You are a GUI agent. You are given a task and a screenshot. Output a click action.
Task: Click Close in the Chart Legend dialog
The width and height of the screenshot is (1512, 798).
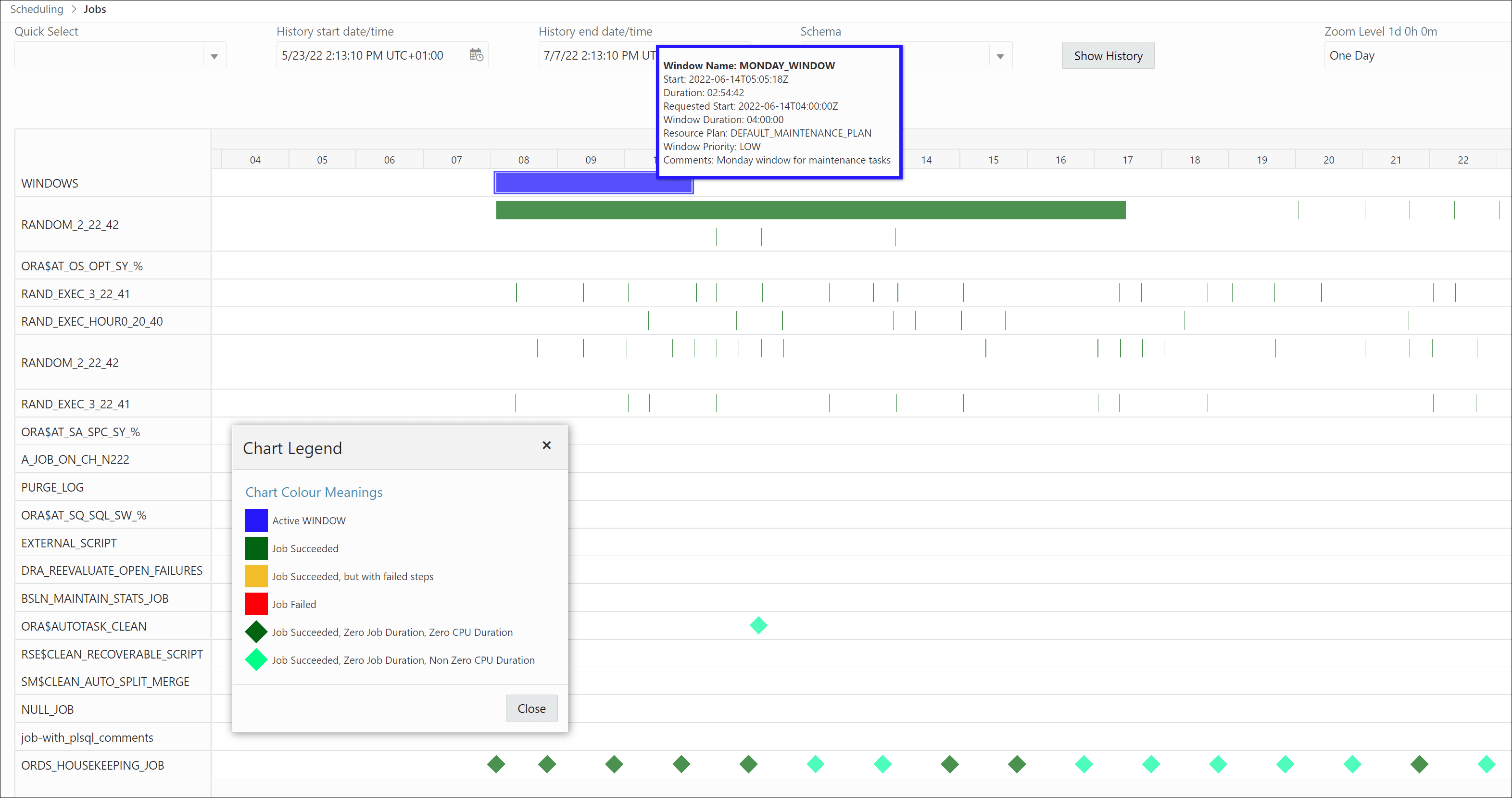(531, 708)
